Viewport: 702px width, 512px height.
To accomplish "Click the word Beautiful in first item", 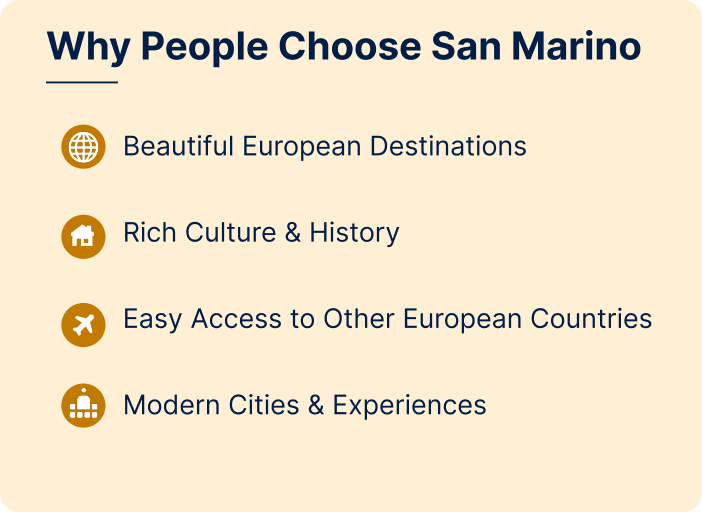I will pos(179,146).
